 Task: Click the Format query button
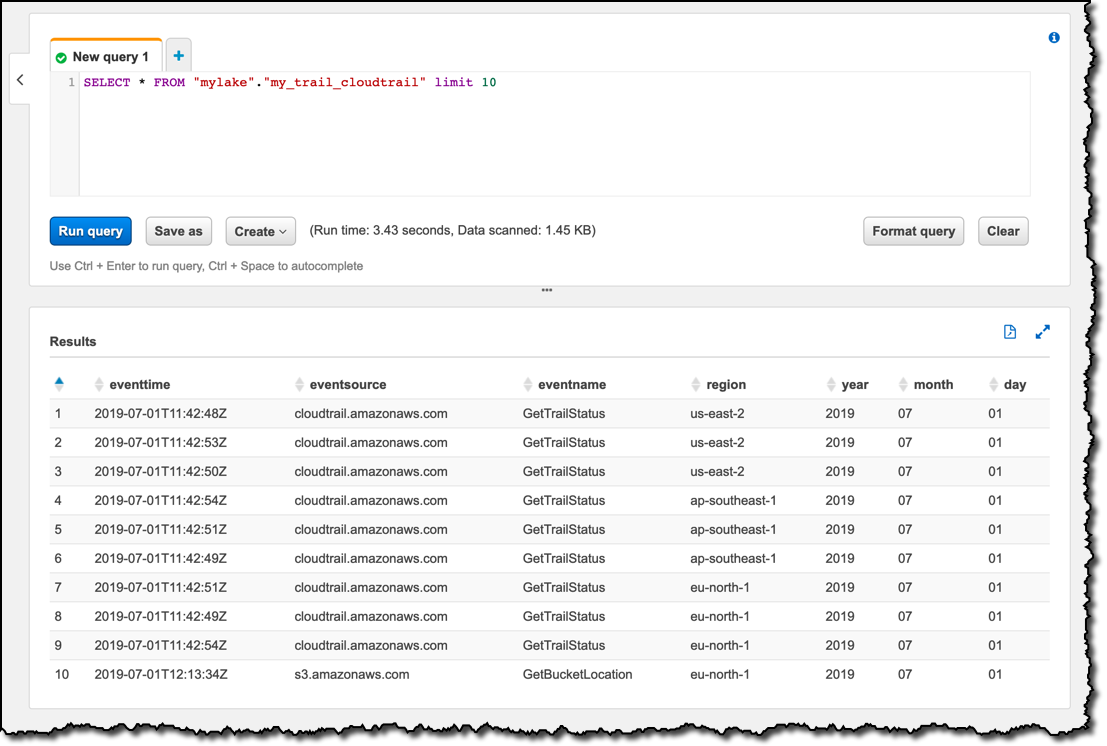click(914, 231)
